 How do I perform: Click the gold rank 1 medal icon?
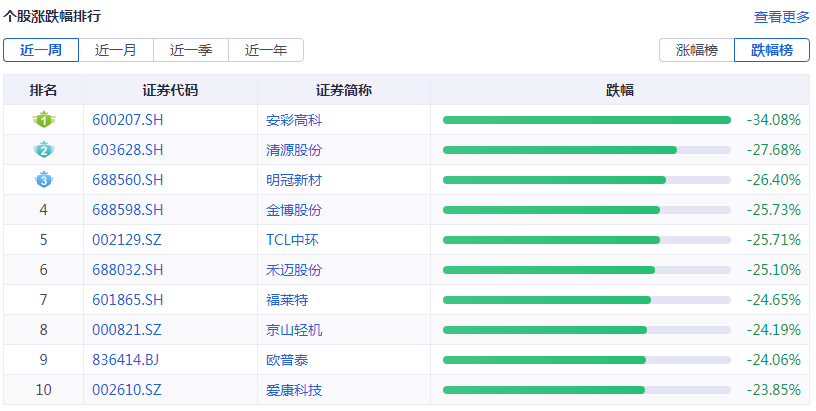click(43, 120)
